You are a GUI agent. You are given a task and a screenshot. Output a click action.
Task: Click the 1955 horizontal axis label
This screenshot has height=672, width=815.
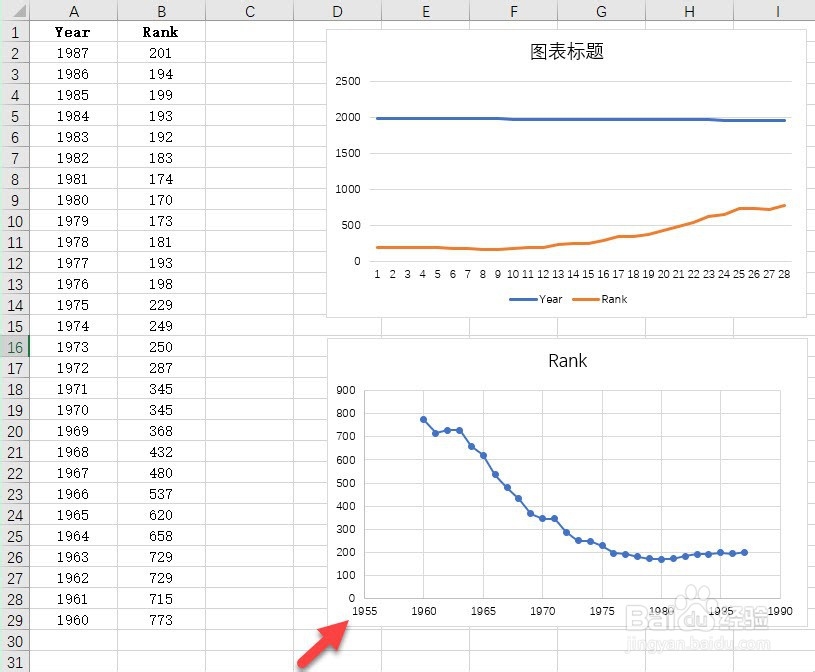coord(364,611)
